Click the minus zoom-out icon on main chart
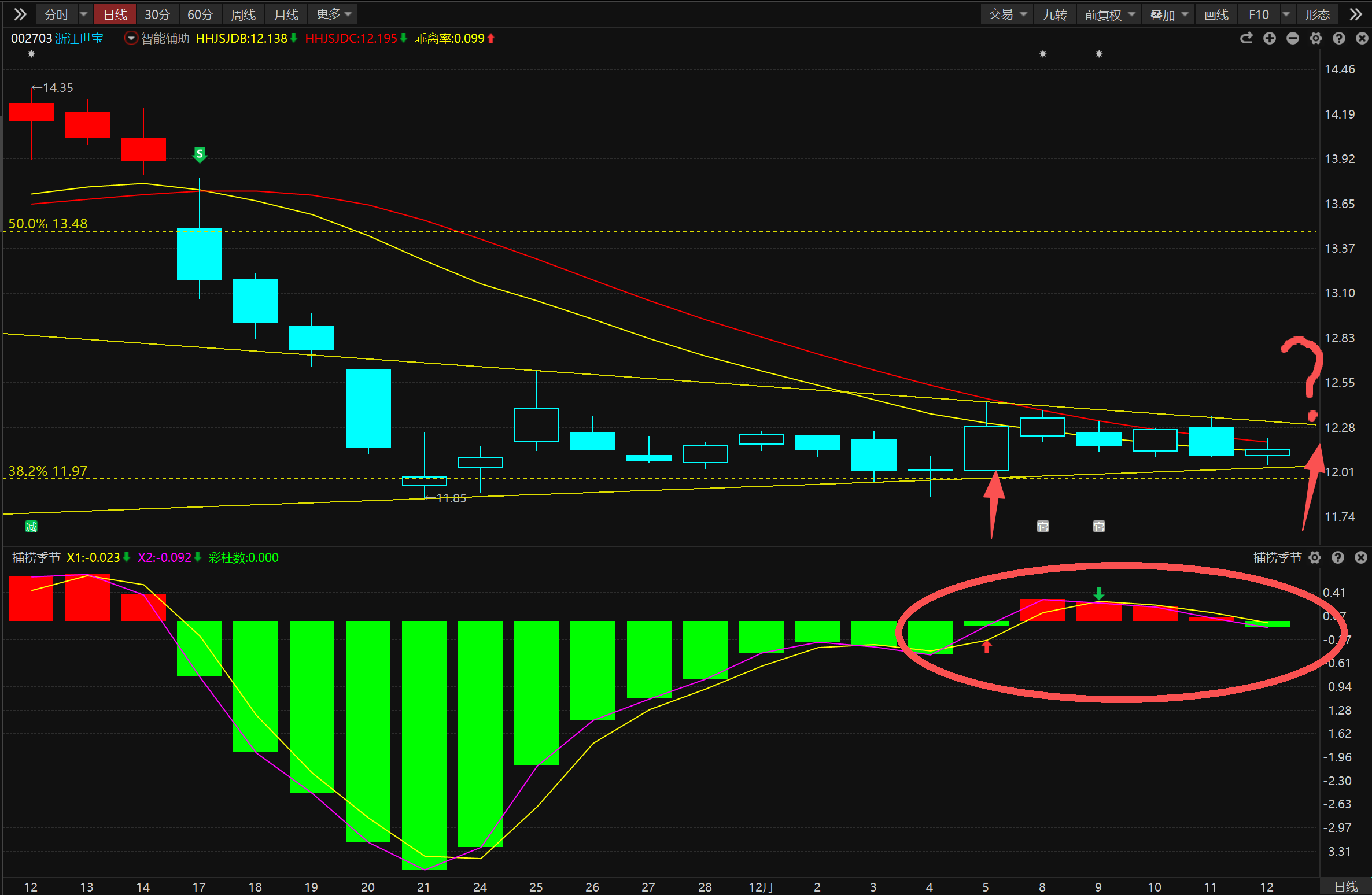1372x895 pixels. (1293, 38)
